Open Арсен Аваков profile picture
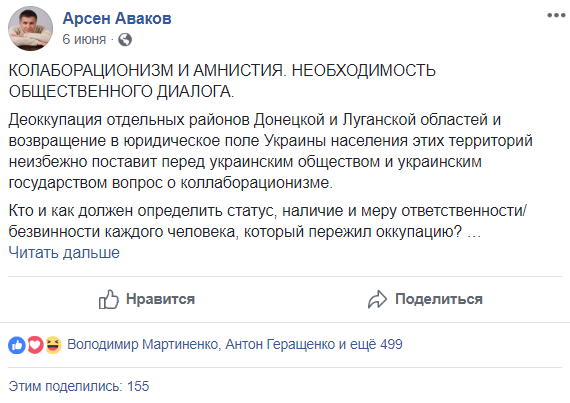This screenshot has height=403, width=570. tap(30, 28)
